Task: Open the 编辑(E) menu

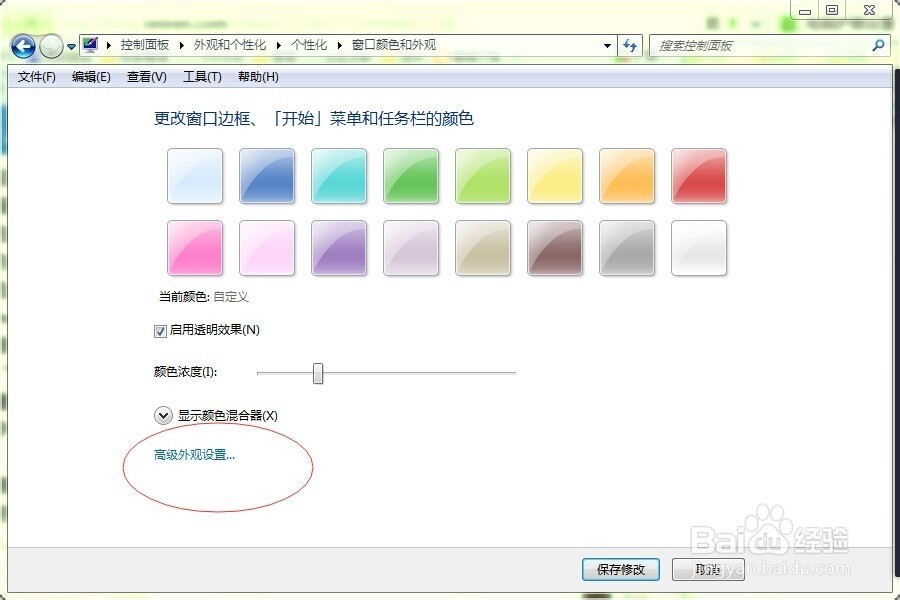Action: [x=91, y=76]
